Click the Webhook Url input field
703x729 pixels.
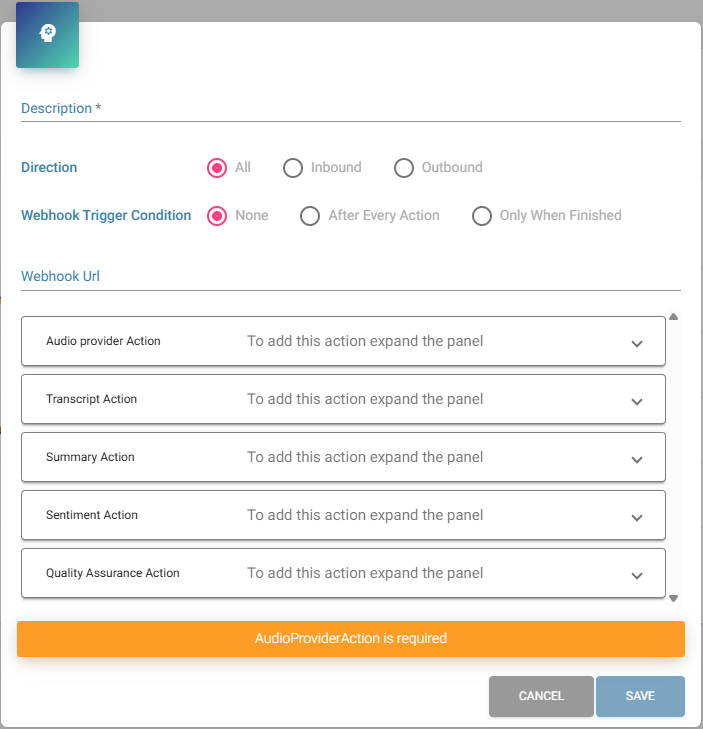click(x=350, y=277)
